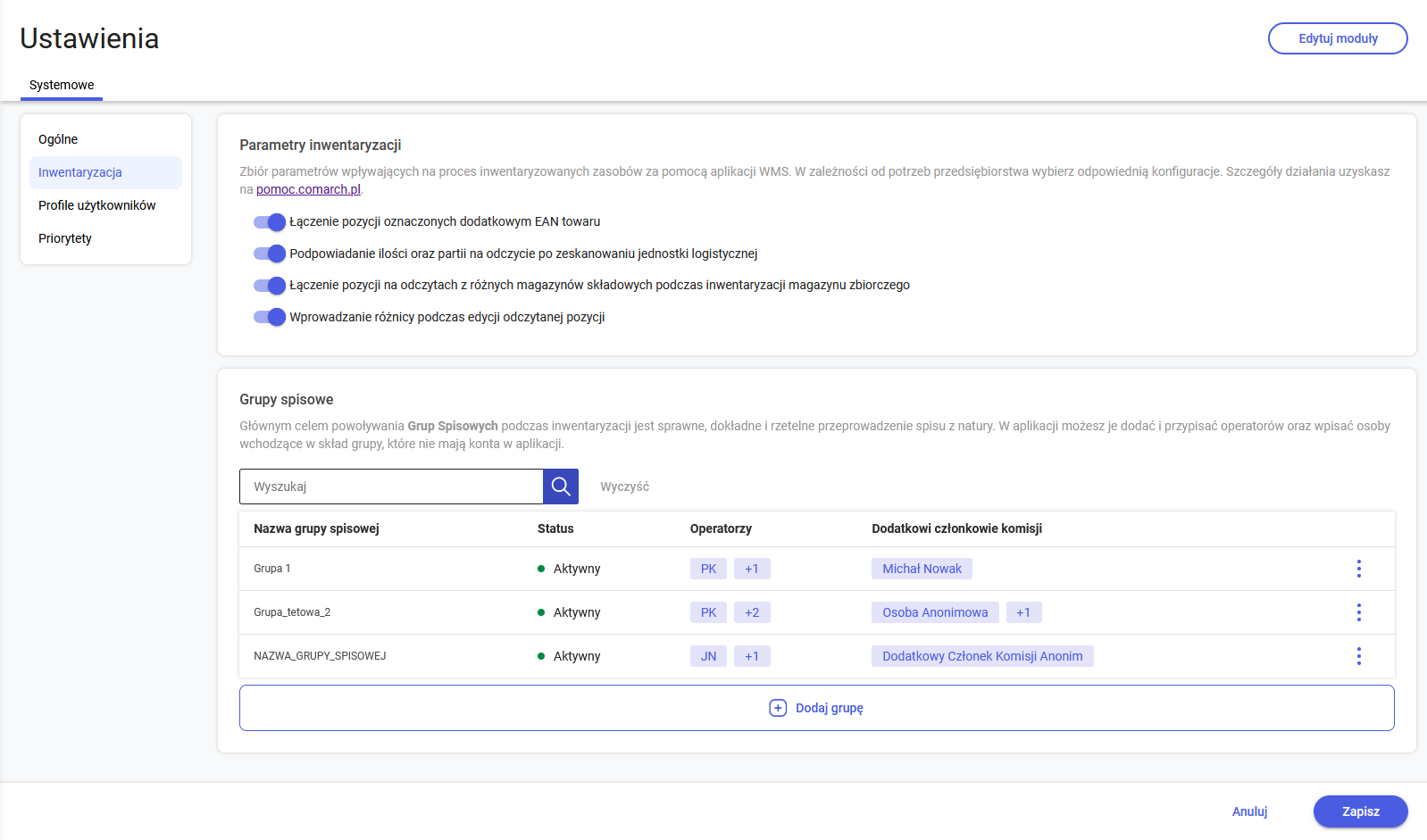Image resolution: width=1427 pixels, height=840 pixels.
Task: Open the three-dot menu for Grupa 1
Action: pyautogui.click(x=1358, y=569)
